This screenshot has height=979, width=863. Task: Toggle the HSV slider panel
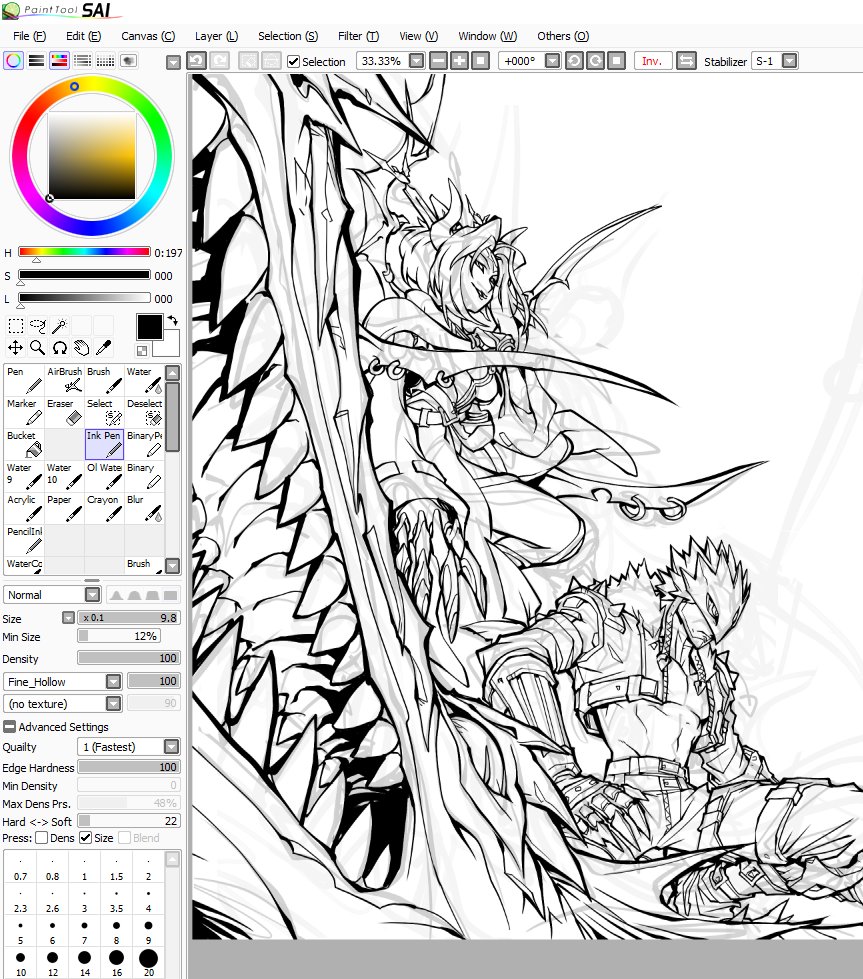(59, 61)
